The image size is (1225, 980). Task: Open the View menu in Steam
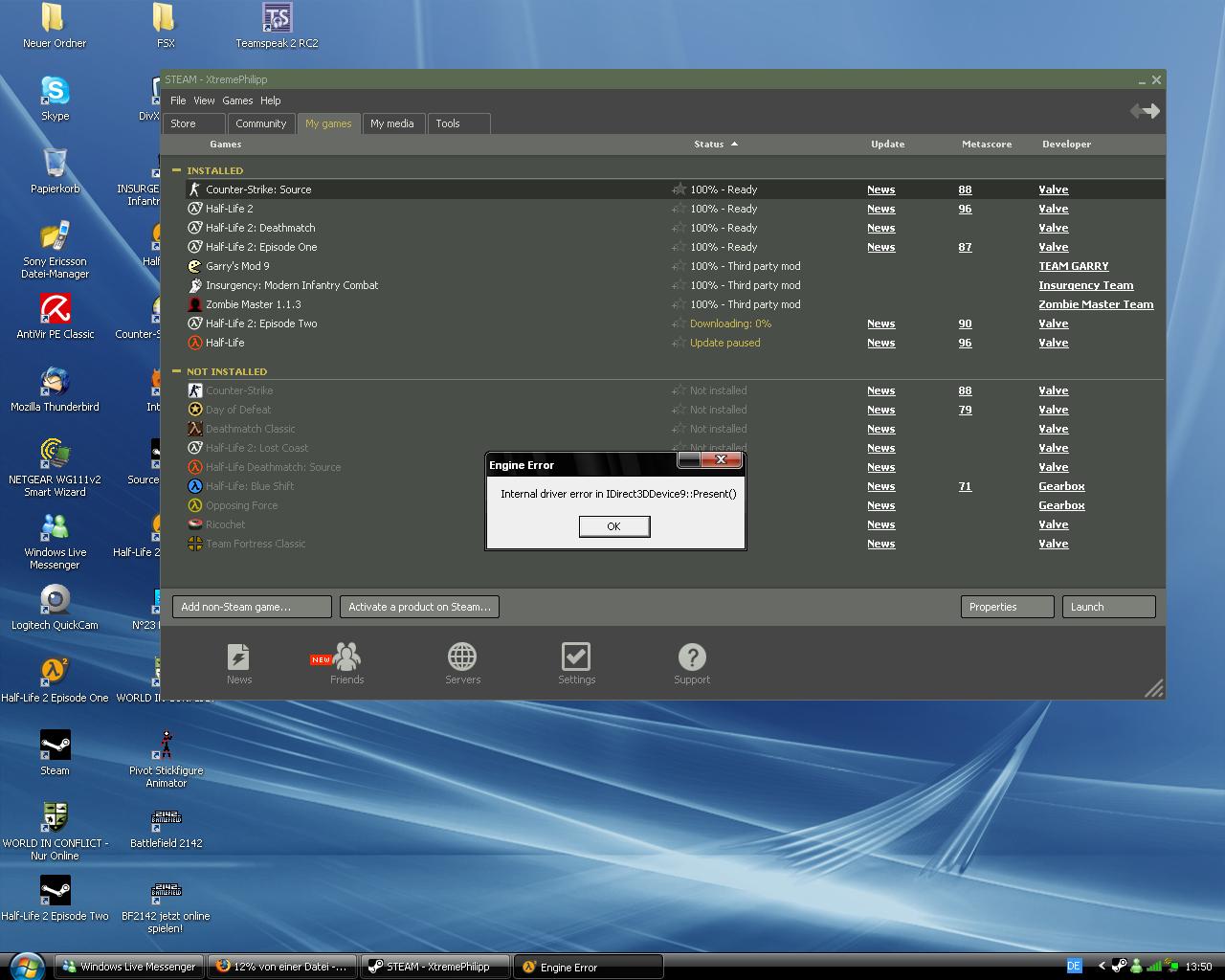(204, 100)
